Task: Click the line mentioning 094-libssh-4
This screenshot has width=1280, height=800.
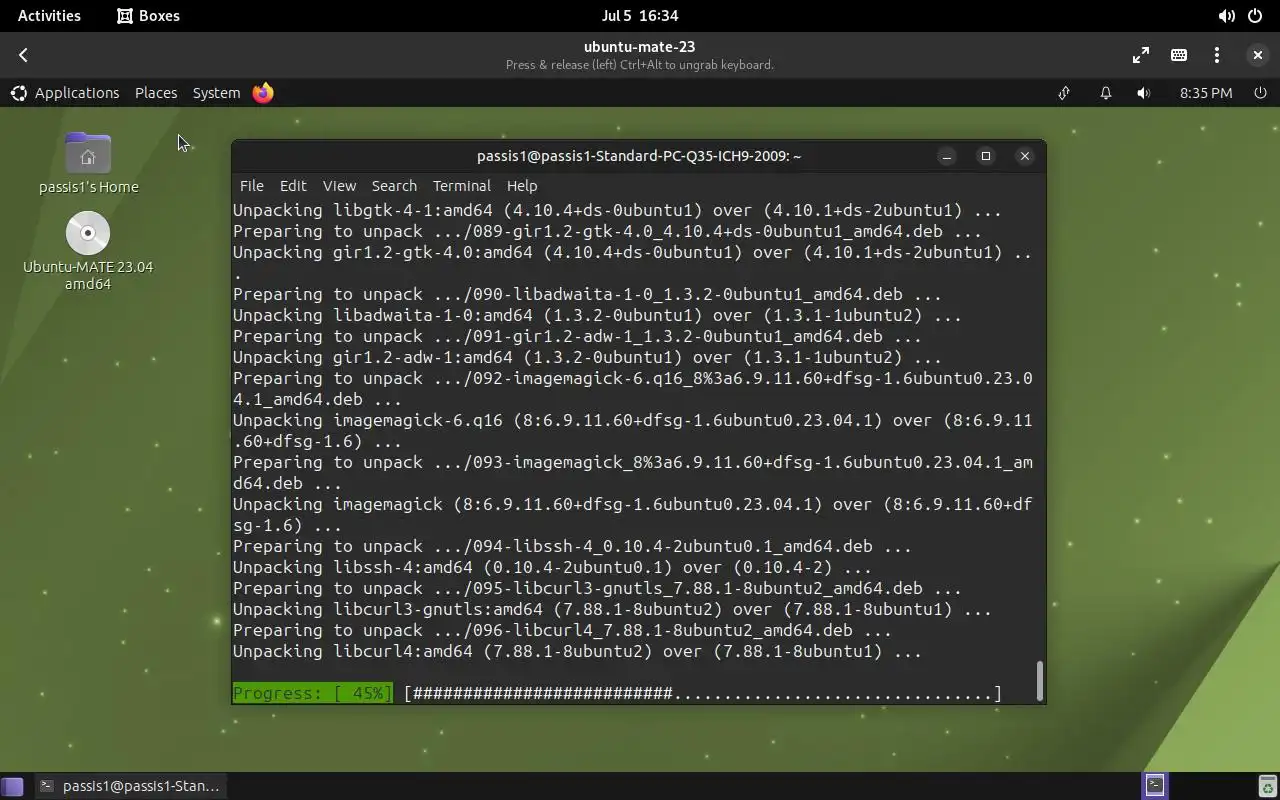Action: pos(572,547)
